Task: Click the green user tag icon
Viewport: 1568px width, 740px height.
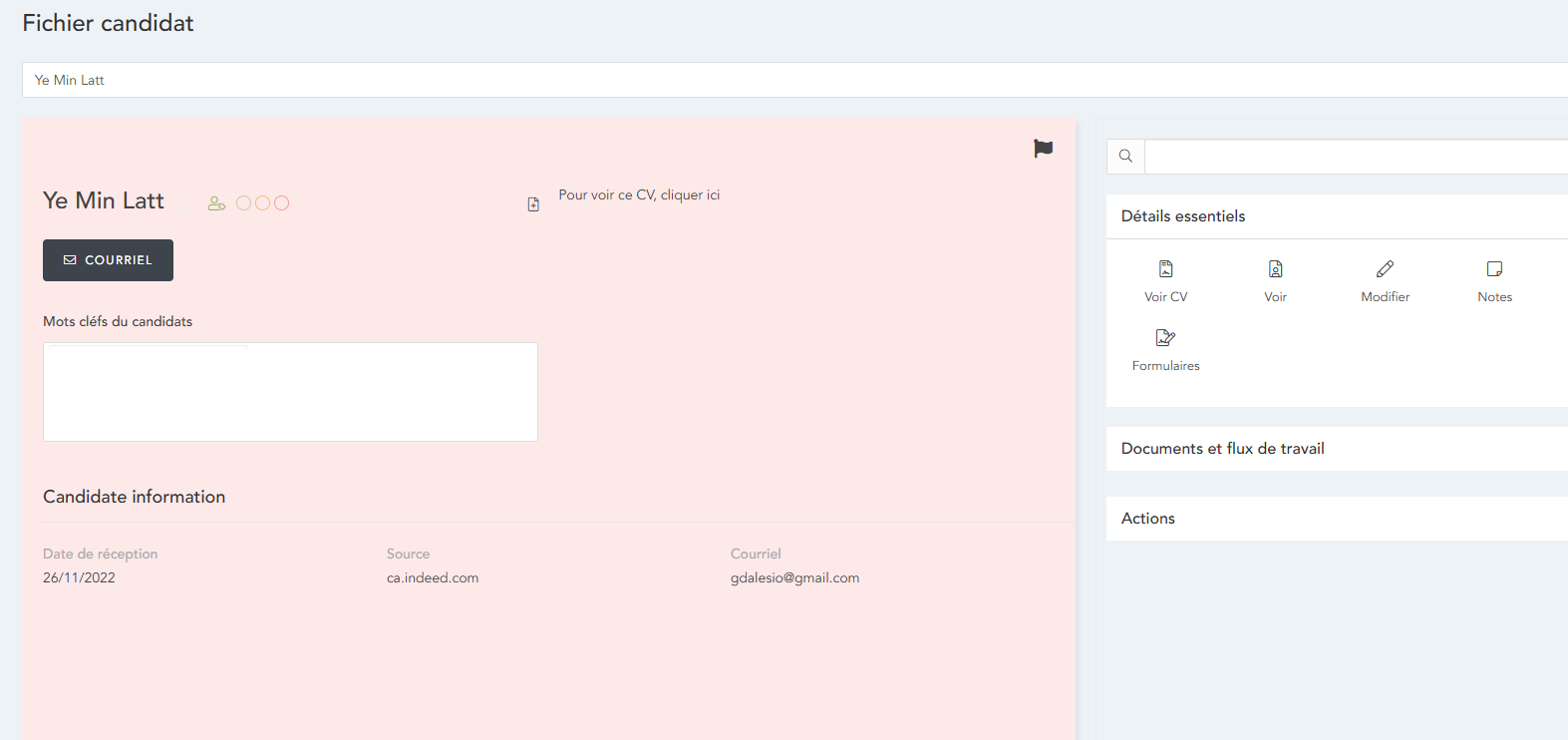Action: (216, 203)
